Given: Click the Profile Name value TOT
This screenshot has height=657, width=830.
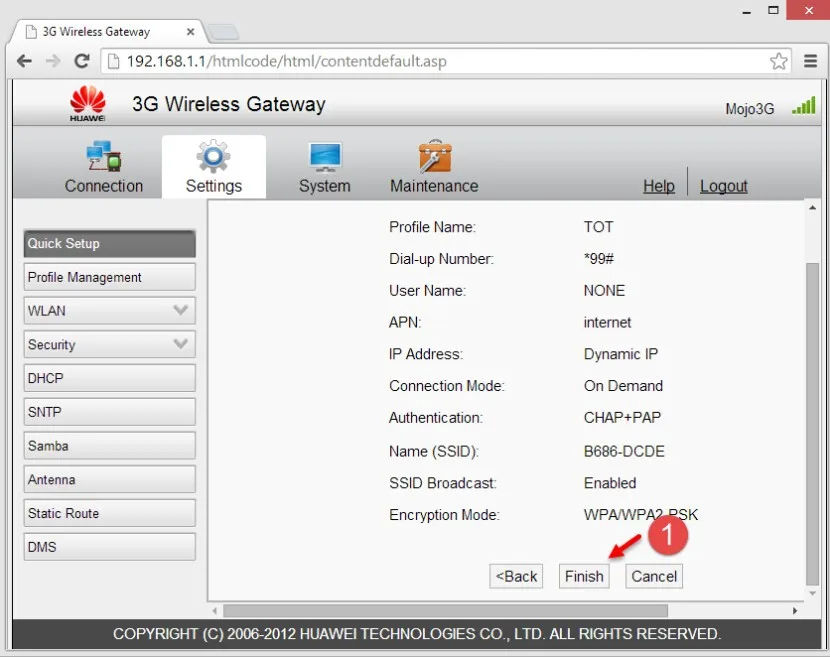Looking at the screenshot, I should [x=598, y=227].
